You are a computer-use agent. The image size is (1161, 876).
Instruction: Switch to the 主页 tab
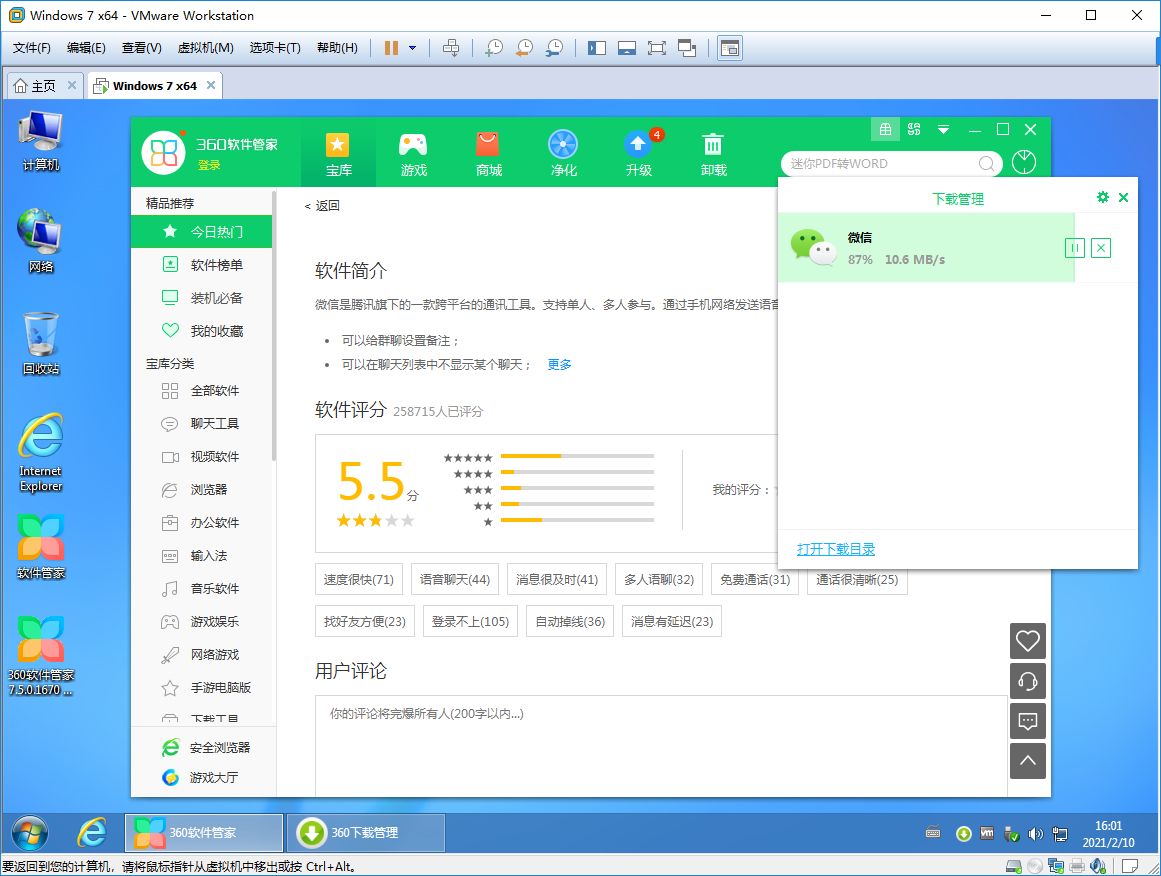36,86
